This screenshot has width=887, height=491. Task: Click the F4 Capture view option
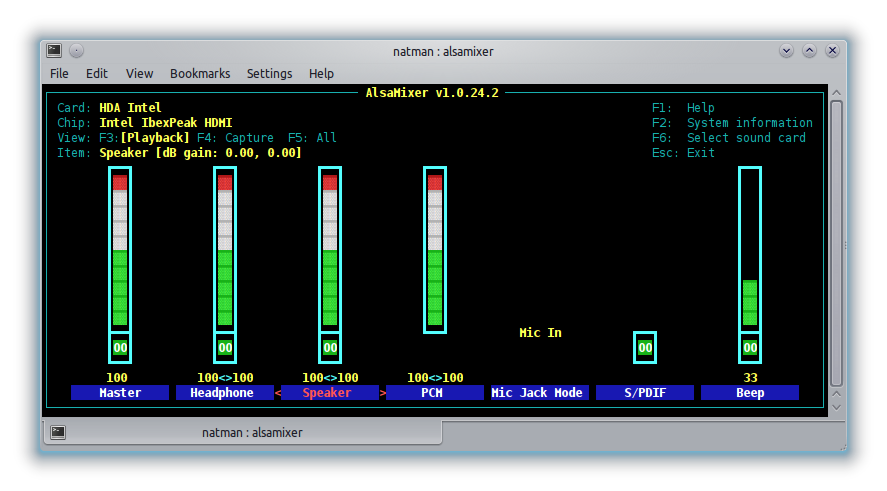[x=236, y=138]
